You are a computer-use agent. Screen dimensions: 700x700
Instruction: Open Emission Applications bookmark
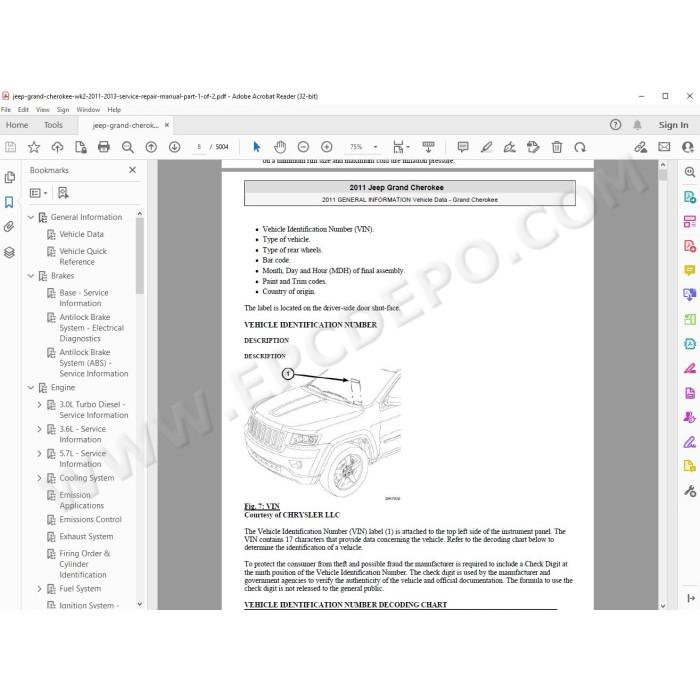click(82, 500)
